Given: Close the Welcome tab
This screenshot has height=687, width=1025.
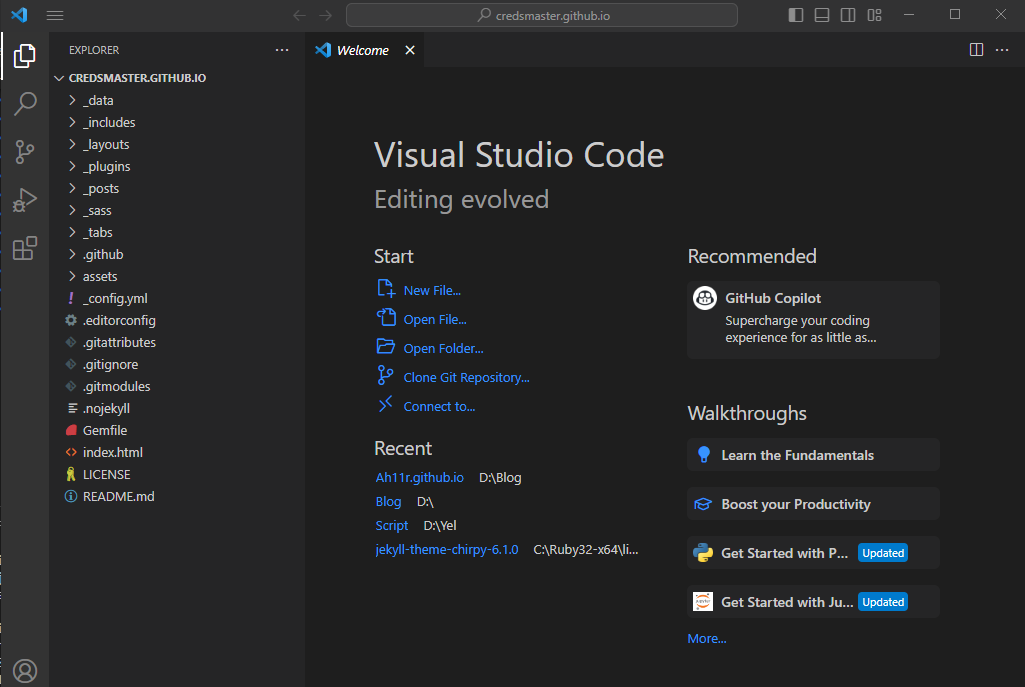Looking at the screenshot, I should 410,50.
